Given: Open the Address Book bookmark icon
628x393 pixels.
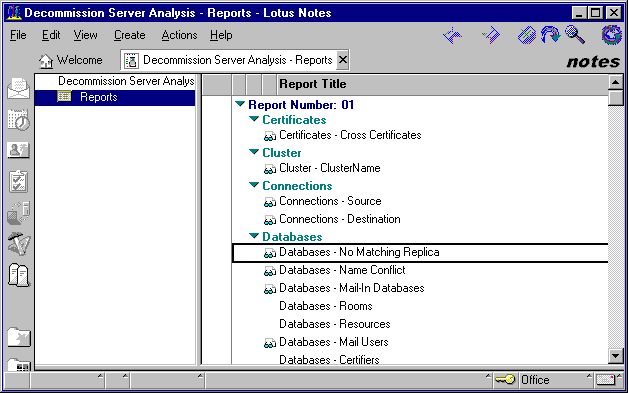Looking at the screenshot, I should pyautogui.click(x=18, y=150).
